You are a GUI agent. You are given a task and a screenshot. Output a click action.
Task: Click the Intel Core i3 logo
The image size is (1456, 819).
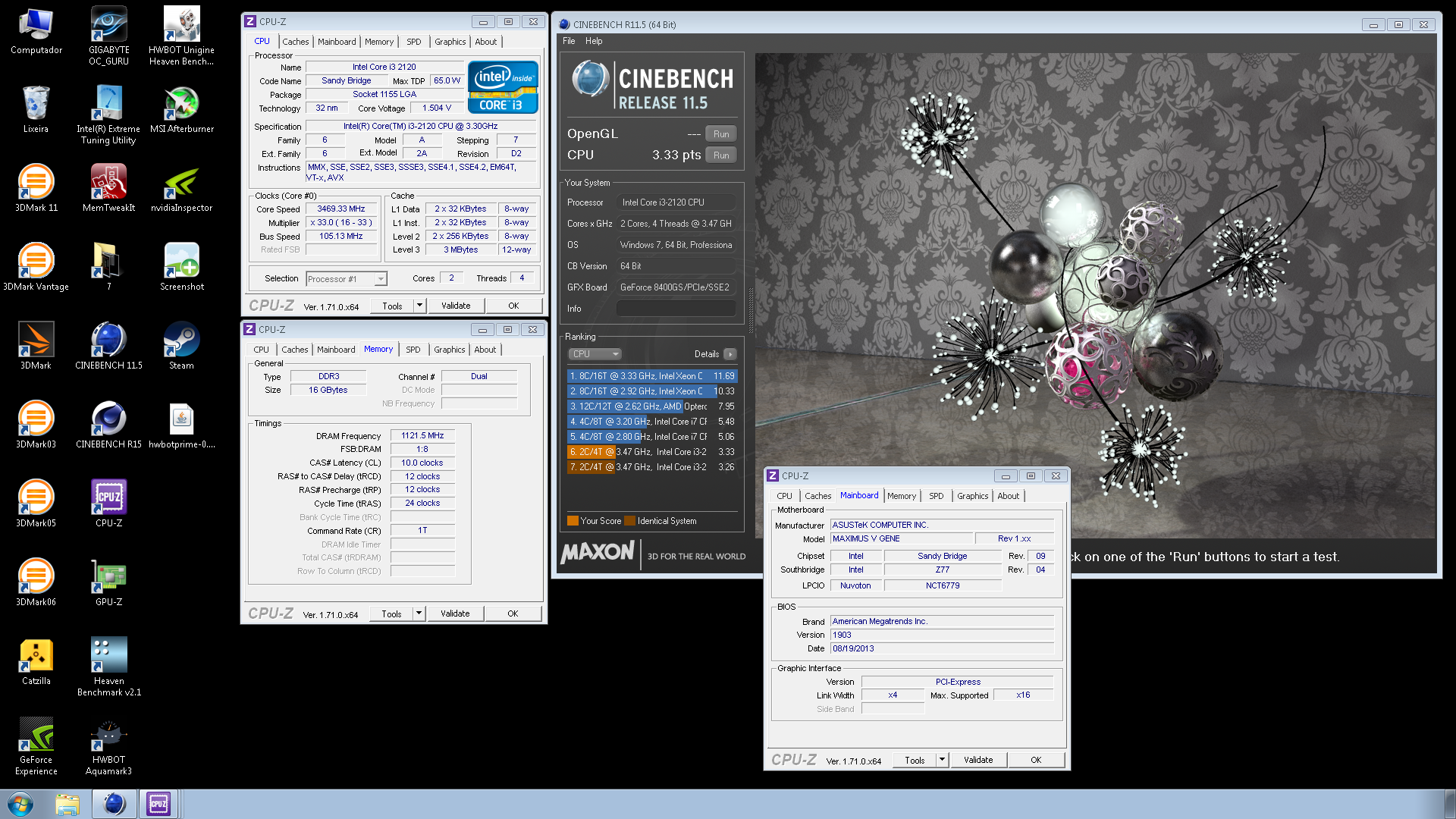[x=503, y=87]
